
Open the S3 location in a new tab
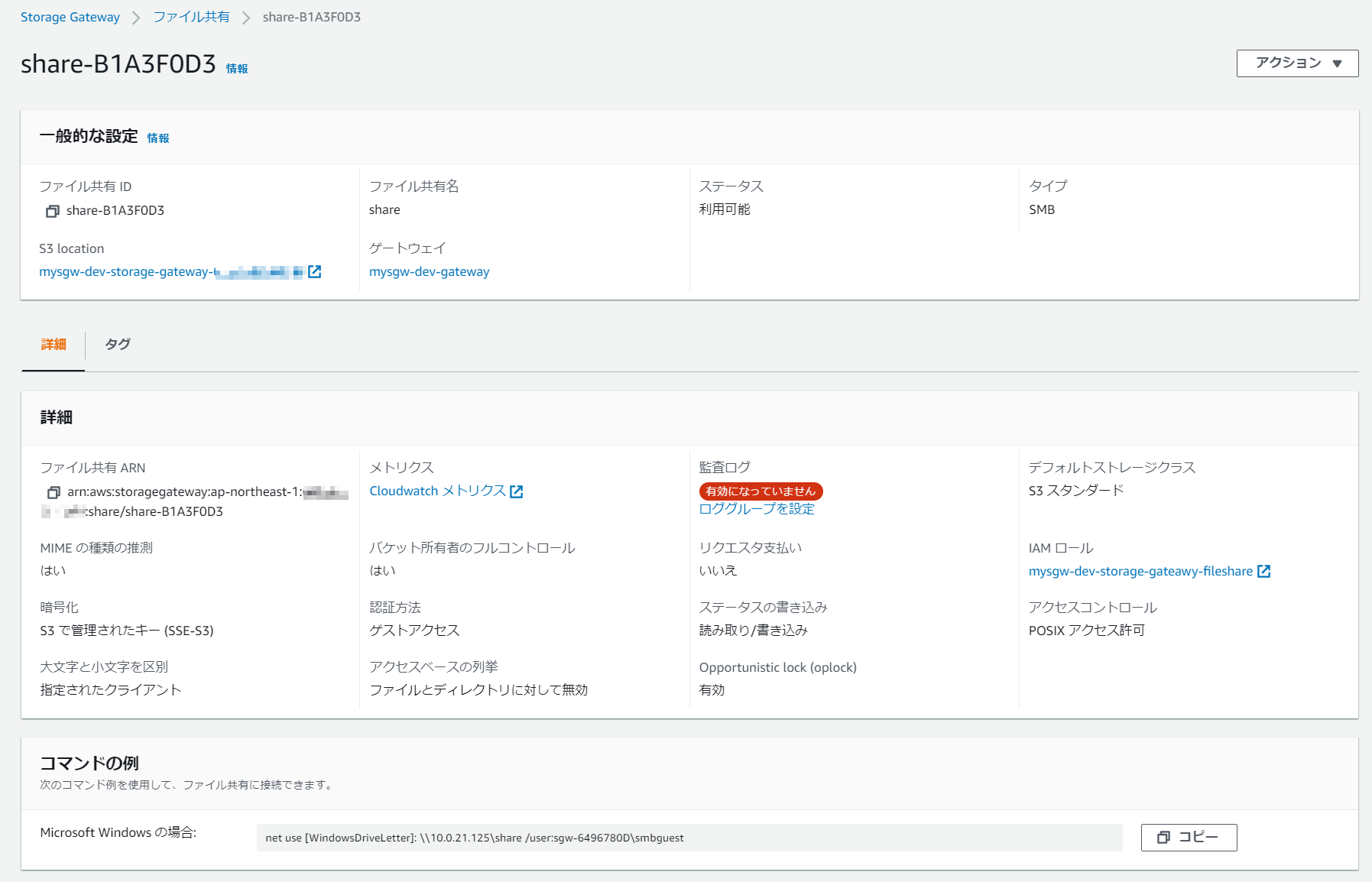click(x=316, y=271)
